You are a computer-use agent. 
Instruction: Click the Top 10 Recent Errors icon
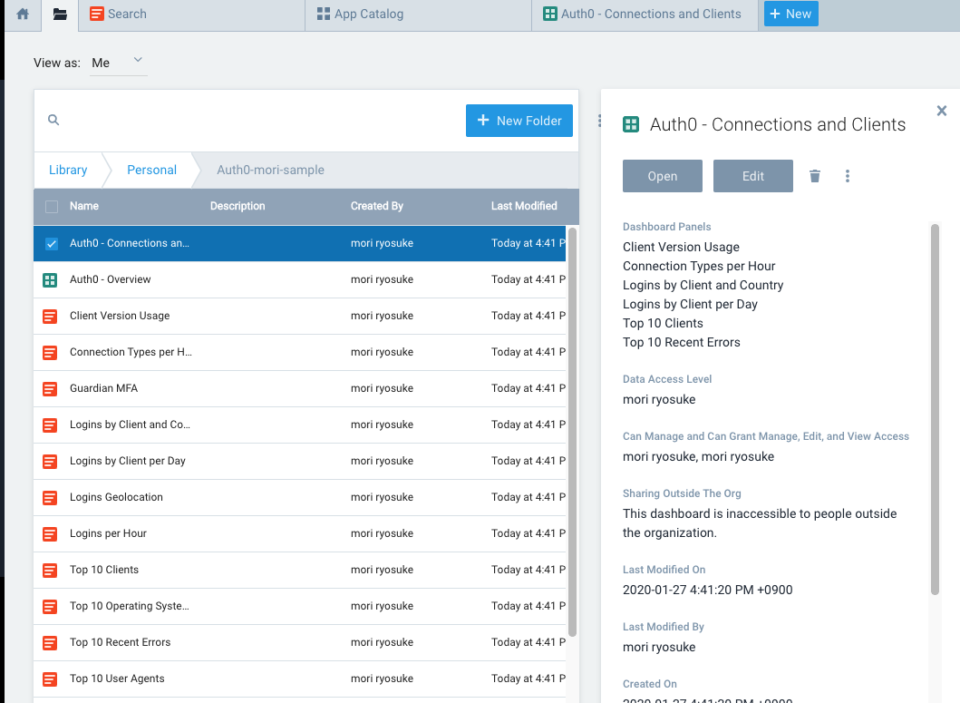50,643
